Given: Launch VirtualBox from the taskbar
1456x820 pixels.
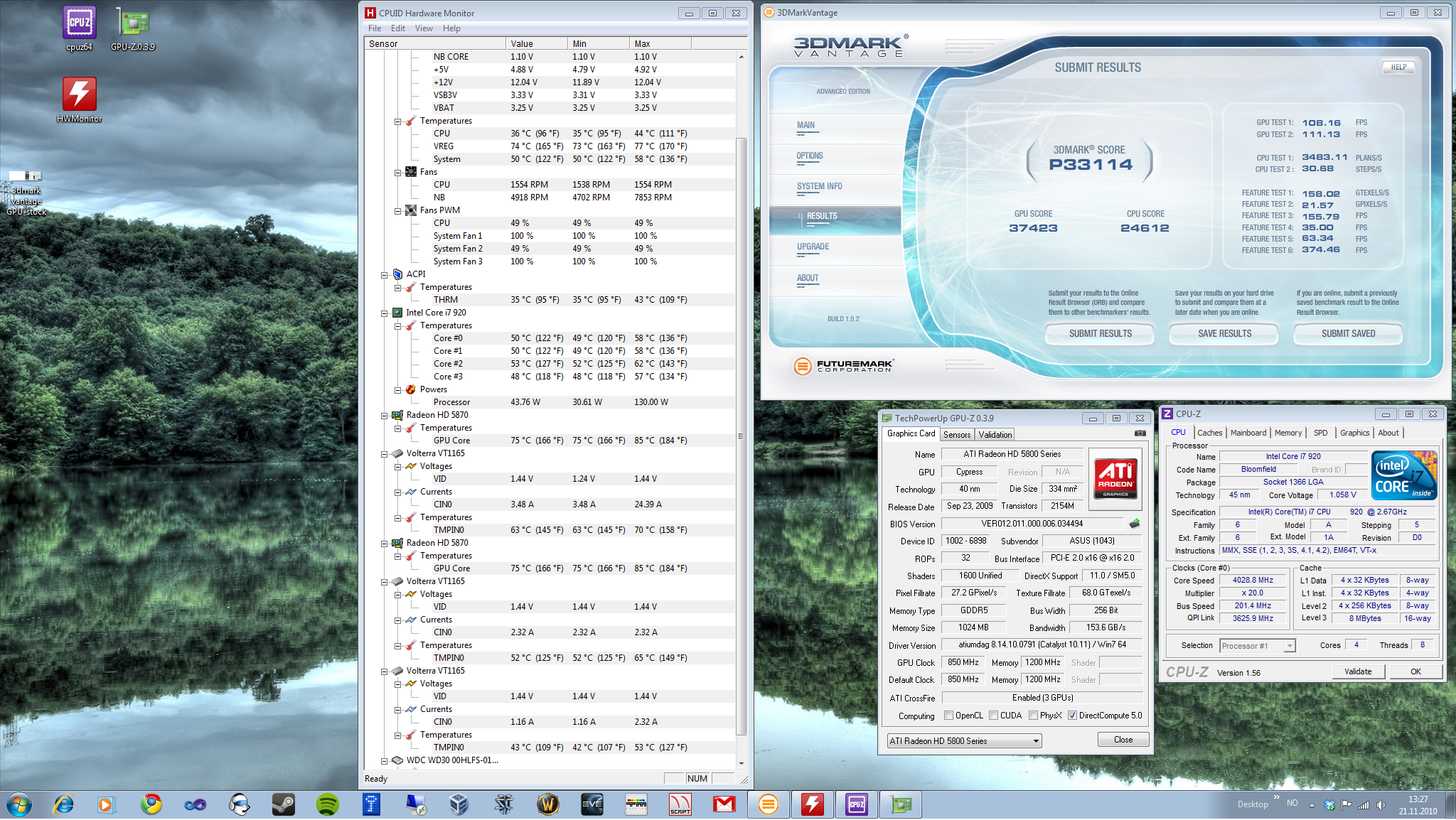Looking at the screenshot, I should click(459, 804).
